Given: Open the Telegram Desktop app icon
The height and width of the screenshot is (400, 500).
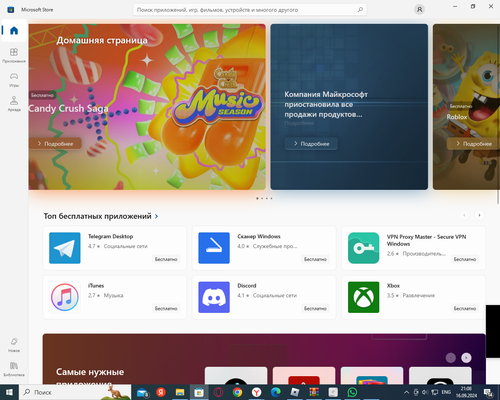Looking at the screenshot, I should 65,248.
